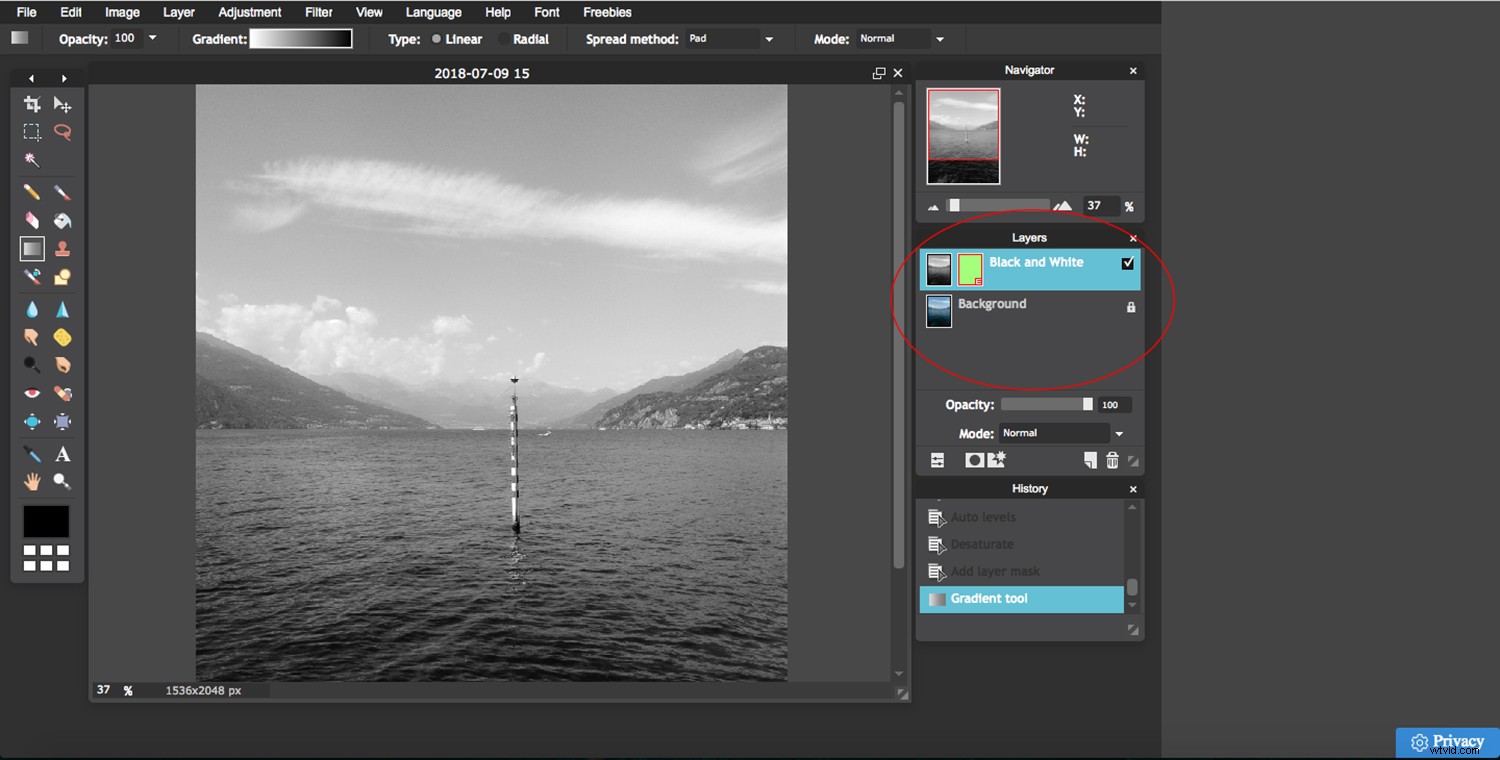Toggle visibility of the Black and White layer
The width and height of the screenshot is (1500, 760).
1130,263
